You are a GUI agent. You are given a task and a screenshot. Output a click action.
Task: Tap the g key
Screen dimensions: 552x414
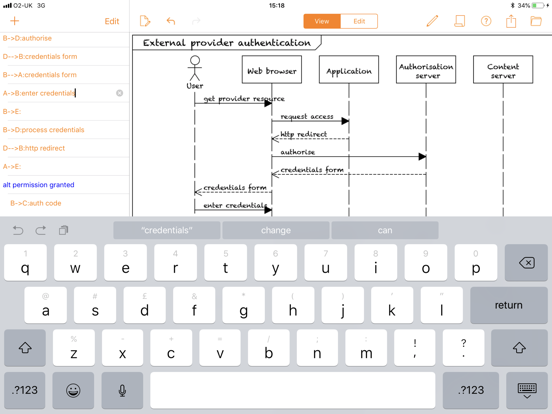coord(244,305)
